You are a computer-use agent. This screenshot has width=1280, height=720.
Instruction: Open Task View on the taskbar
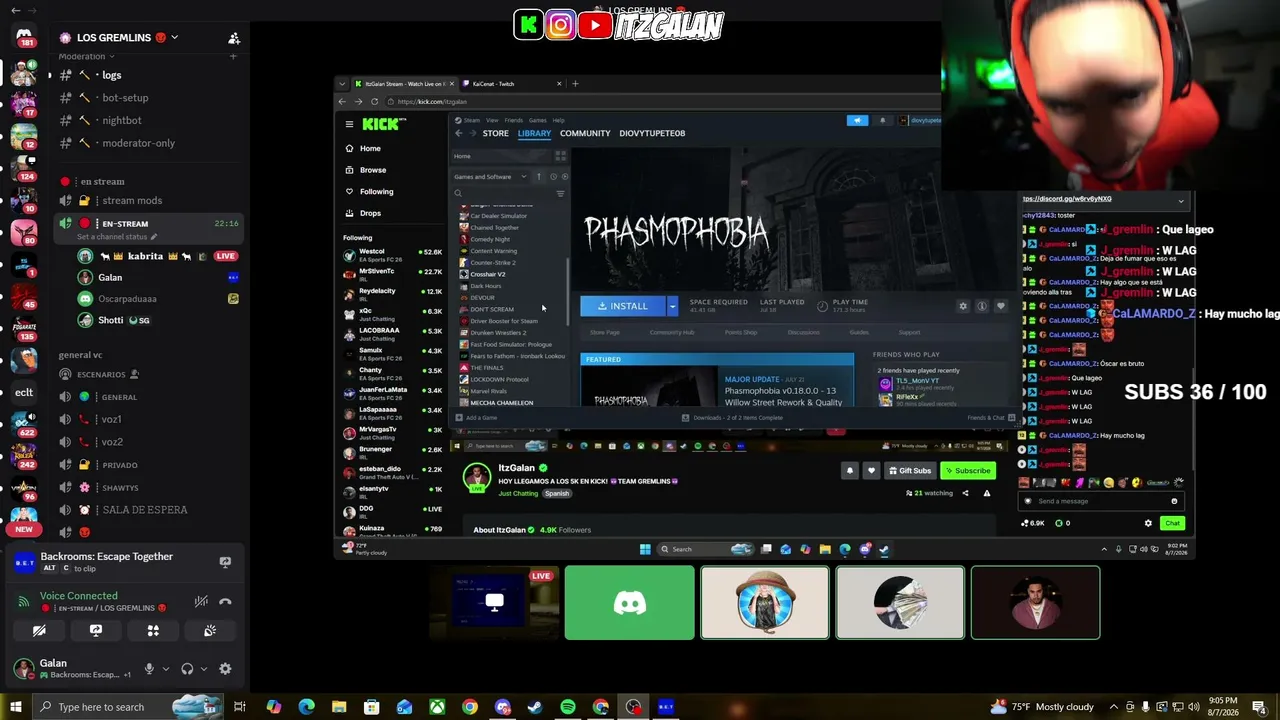coord(240,707)
